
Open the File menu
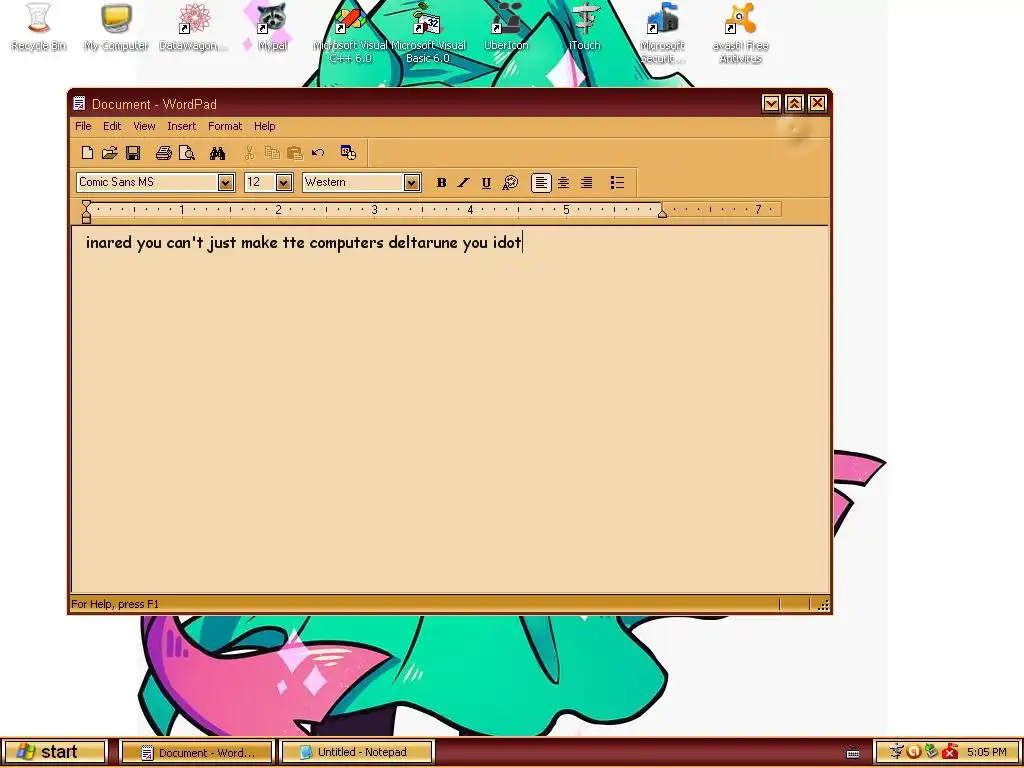83,126
